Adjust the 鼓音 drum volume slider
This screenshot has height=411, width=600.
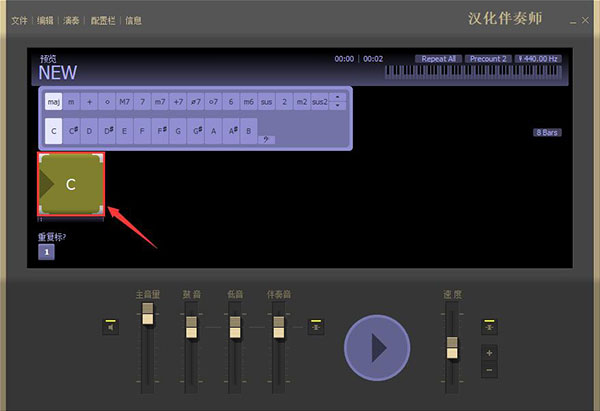click(x=191, y=327)
